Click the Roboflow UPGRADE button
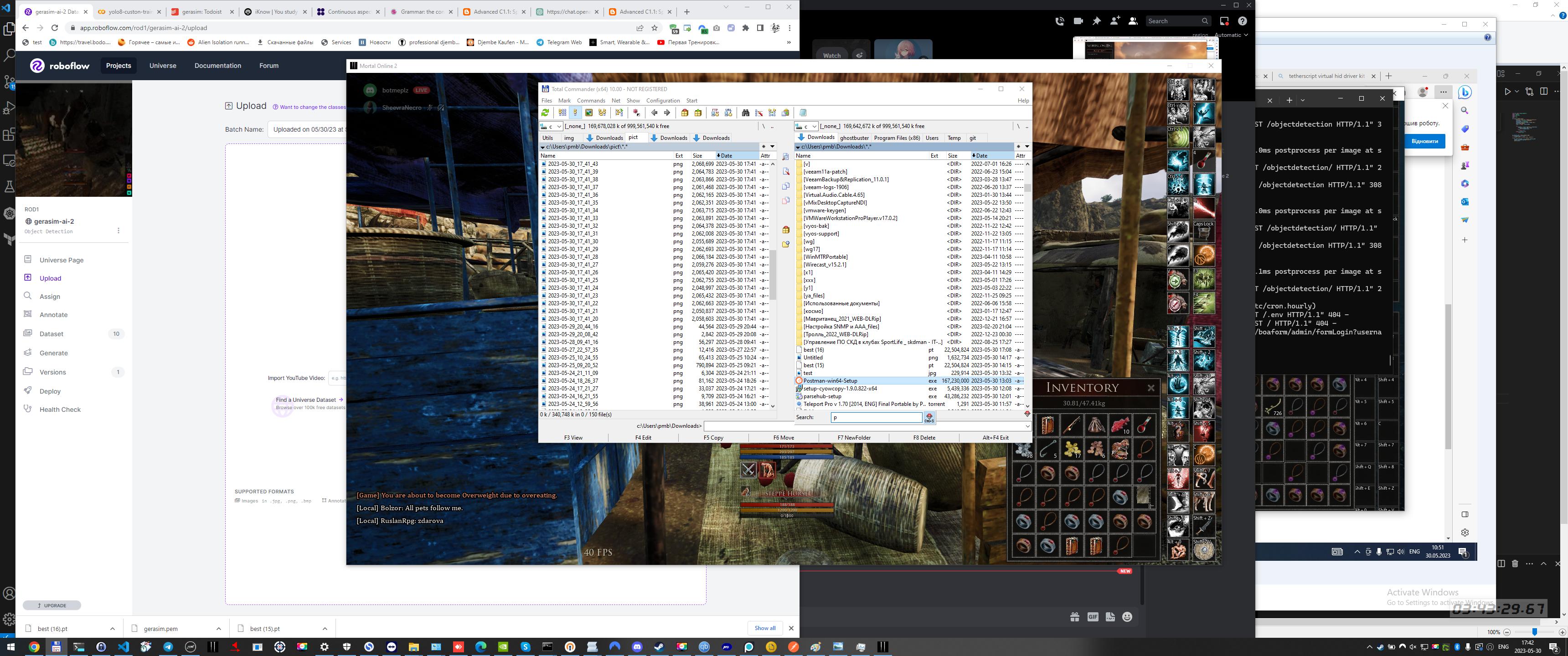This screenshot has height=656, width=1568. point(52,605)
